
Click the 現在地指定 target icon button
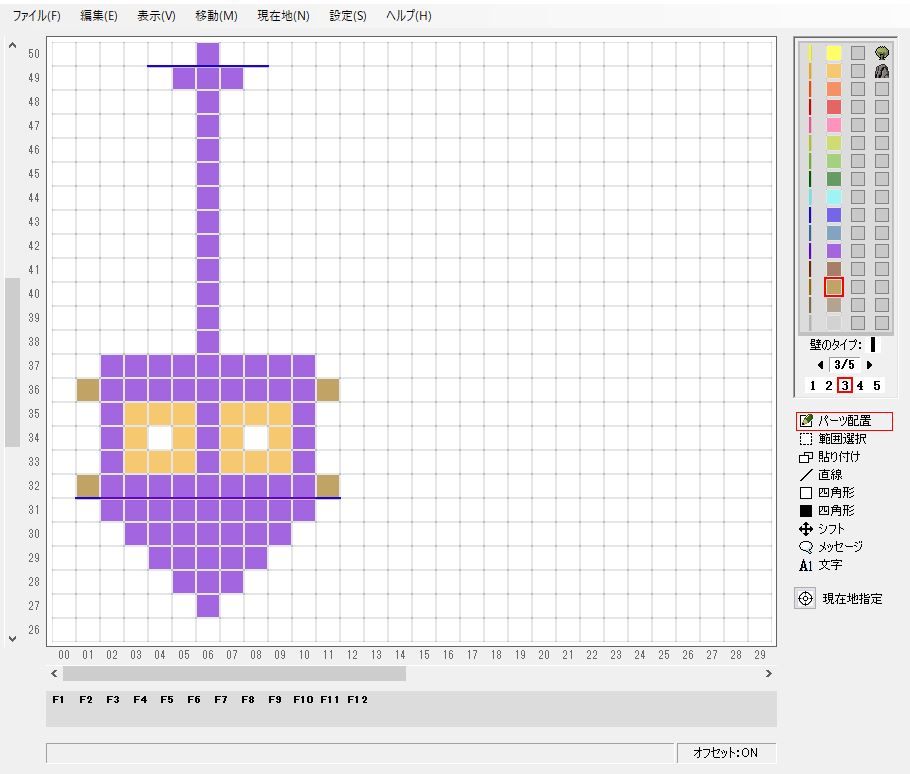(806, 598)
